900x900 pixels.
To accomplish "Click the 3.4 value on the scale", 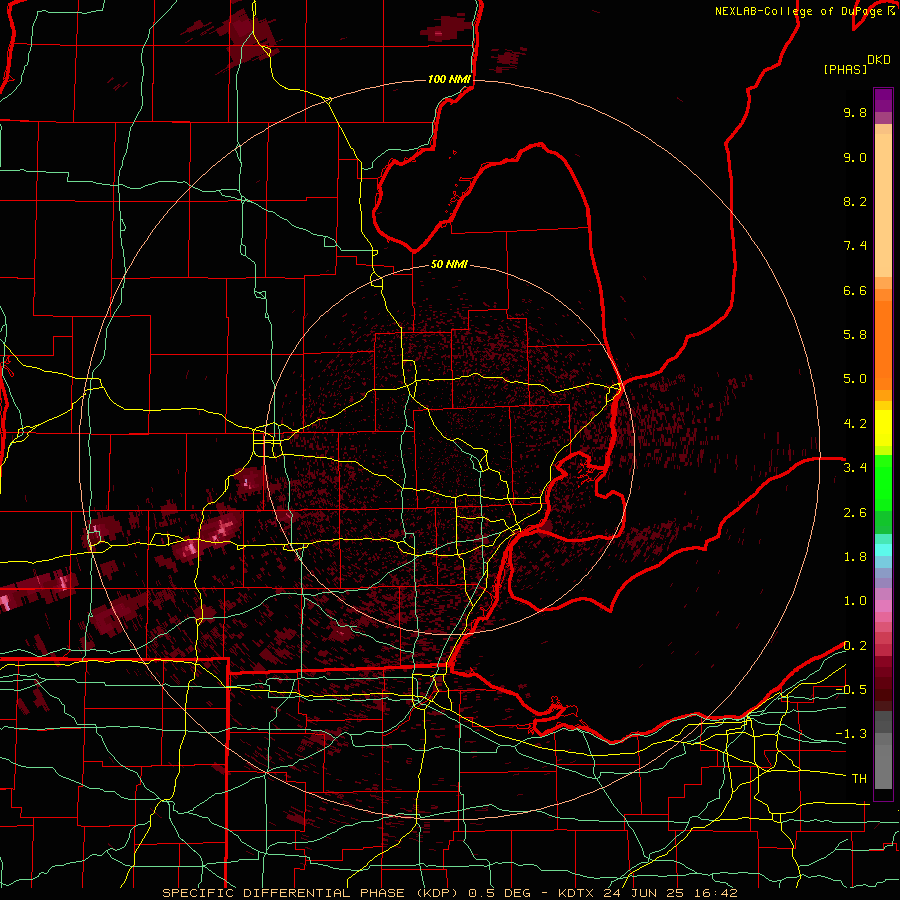I will [855, 468].
